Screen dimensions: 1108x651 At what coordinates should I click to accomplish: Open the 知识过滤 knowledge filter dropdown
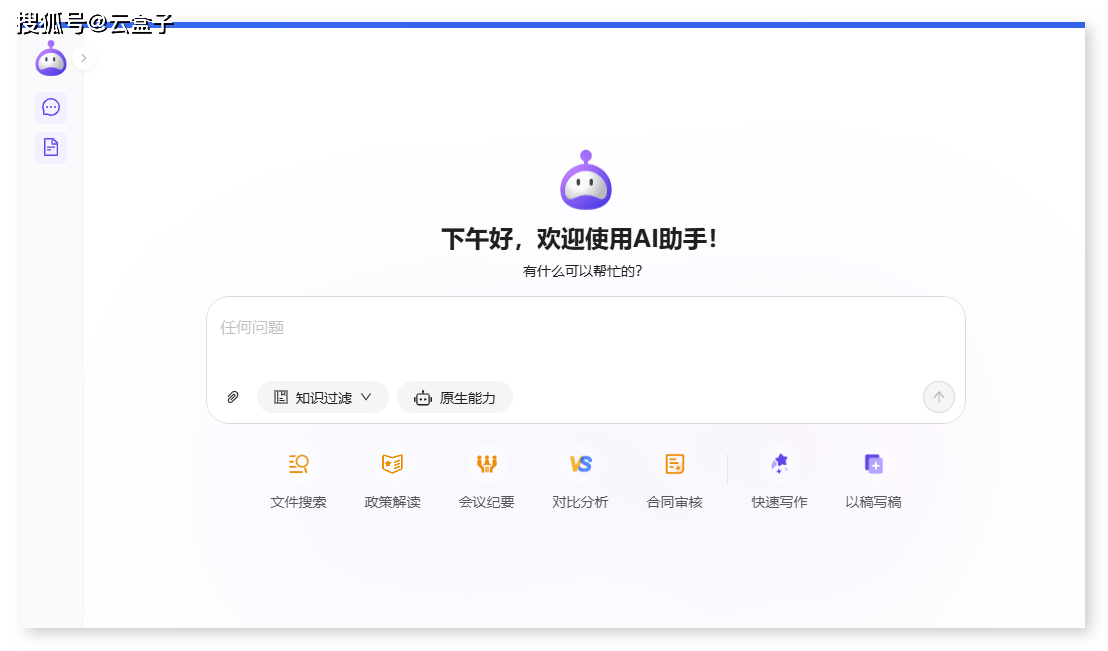(322, 397)
